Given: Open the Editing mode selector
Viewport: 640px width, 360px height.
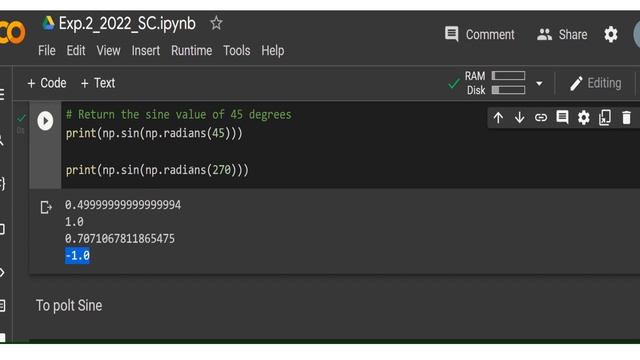Looking at the screenshot, I should click(x=596, y=83).
